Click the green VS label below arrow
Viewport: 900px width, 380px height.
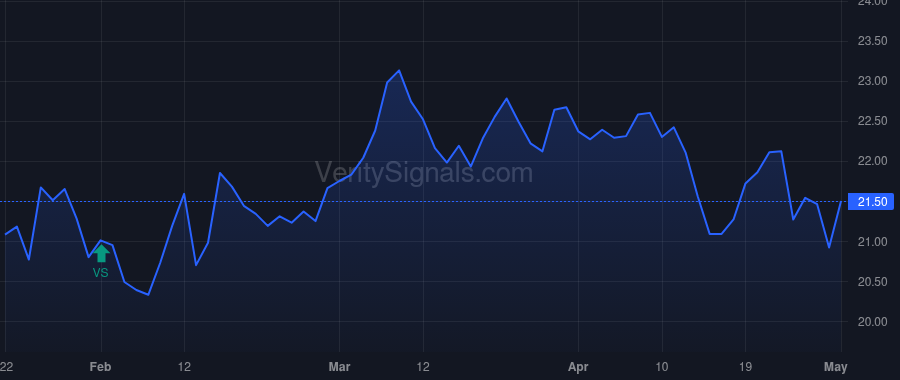pos(100,273)
